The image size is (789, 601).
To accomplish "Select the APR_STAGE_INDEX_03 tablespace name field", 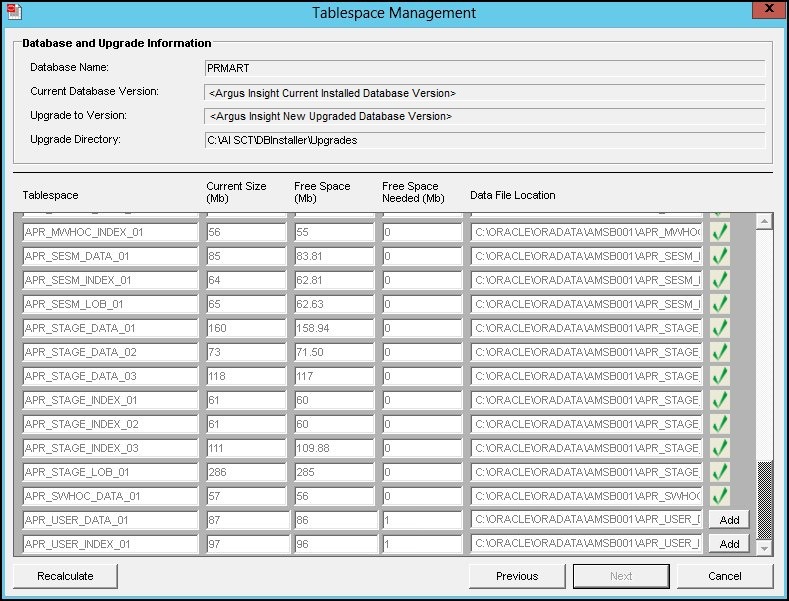I will click(111, 448).
